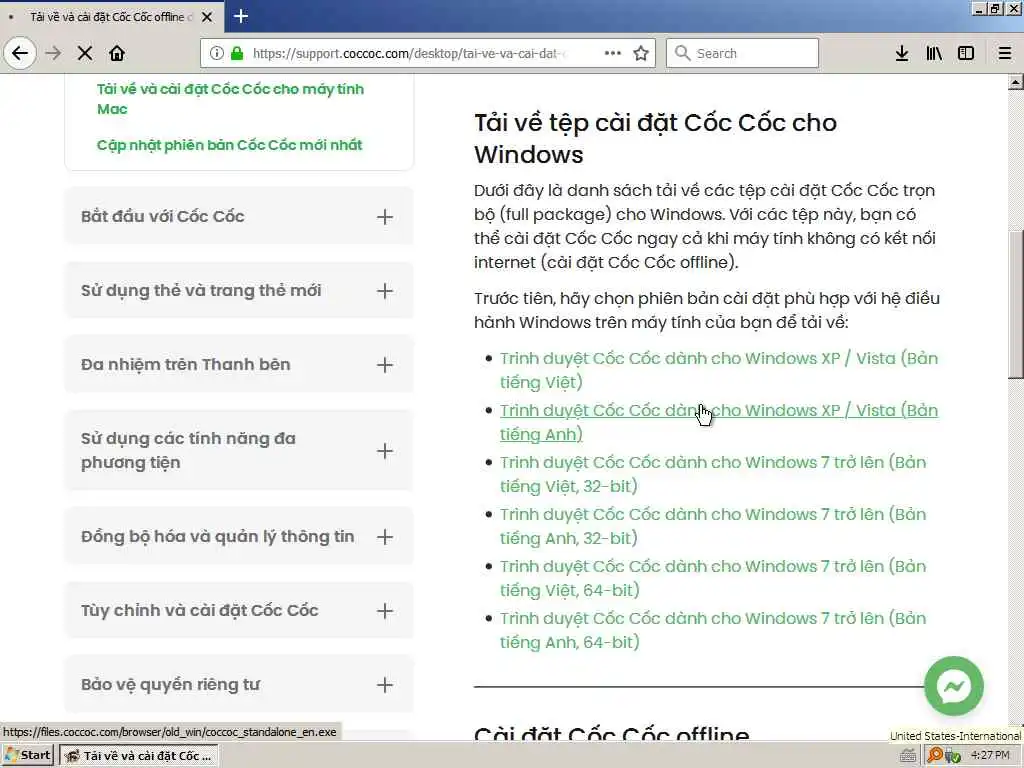Download Windows 7 bản tiếng Anh, 32-bit

pyautogui.click(x=712, y=526)
